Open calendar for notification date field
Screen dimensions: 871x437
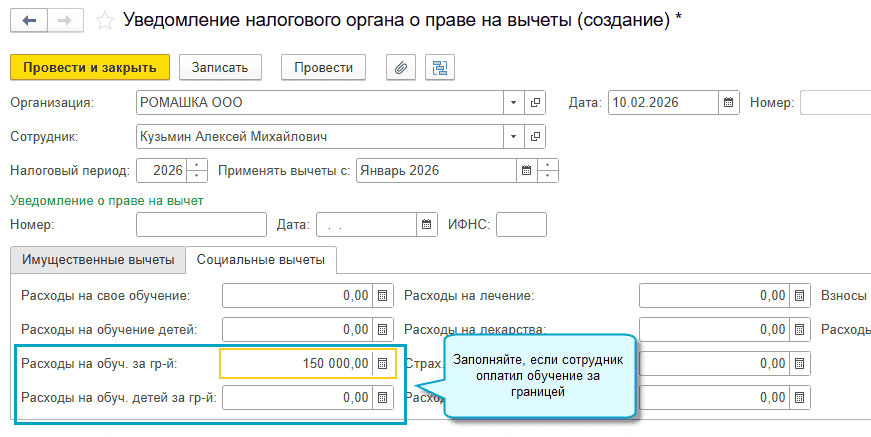coord(427,224)
